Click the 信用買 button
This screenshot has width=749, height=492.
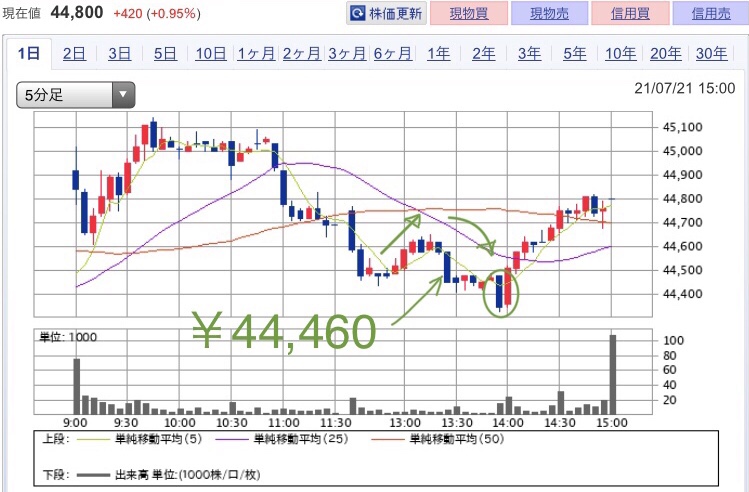pos(630,13)
